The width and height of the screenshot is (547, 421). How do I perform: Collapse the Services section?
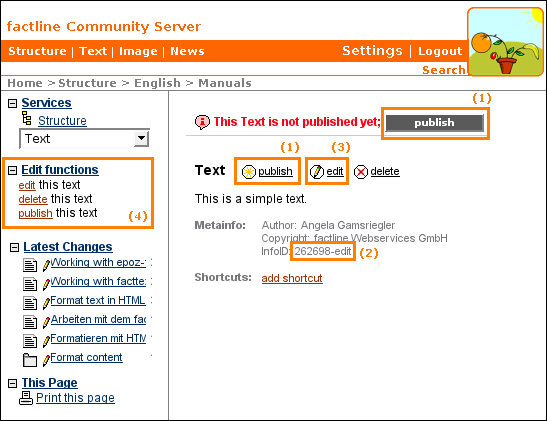tap(13, 104)
